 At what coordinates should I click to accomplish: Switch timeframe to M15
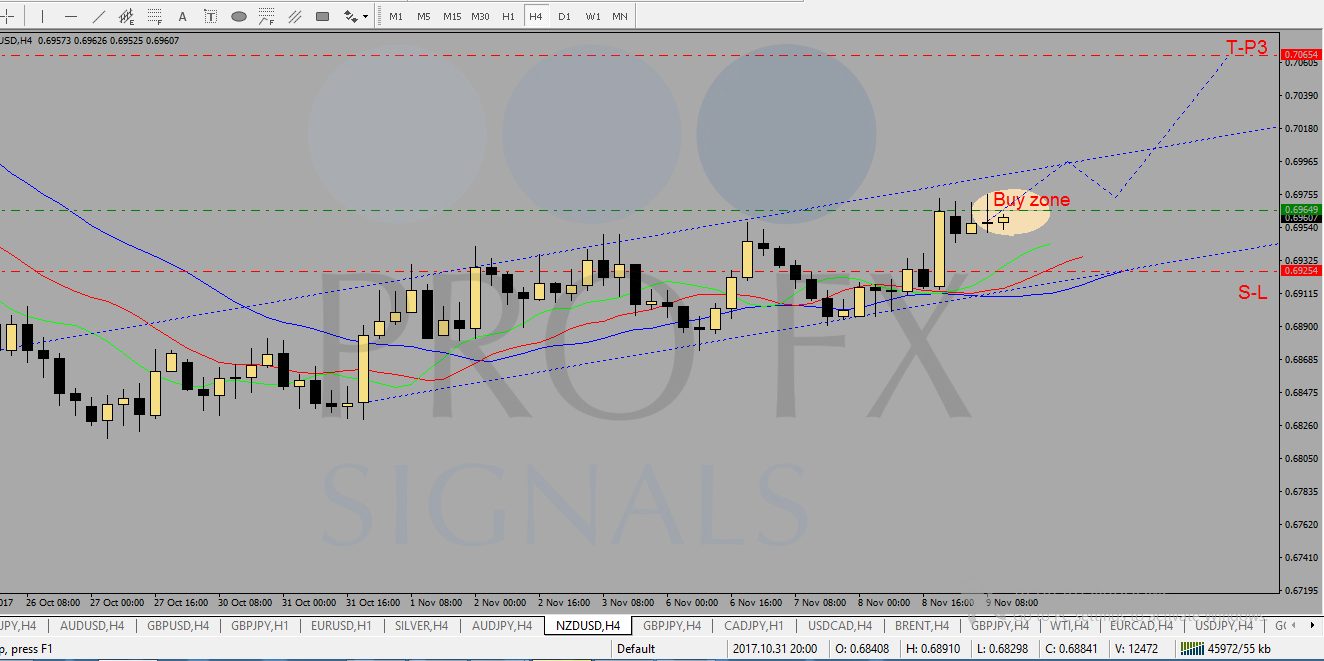[452, 16]
